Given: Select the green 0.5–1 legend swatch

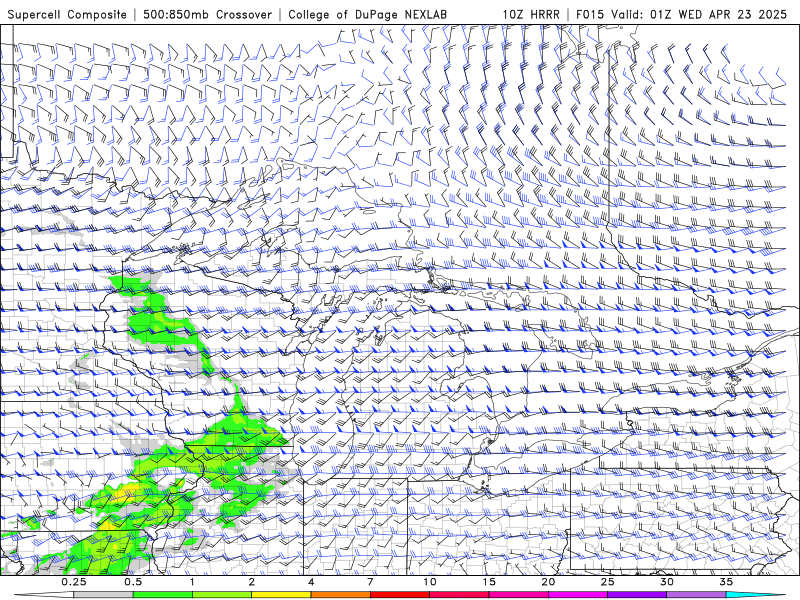Looking at the screenshot, I should (x=162, y=595).
